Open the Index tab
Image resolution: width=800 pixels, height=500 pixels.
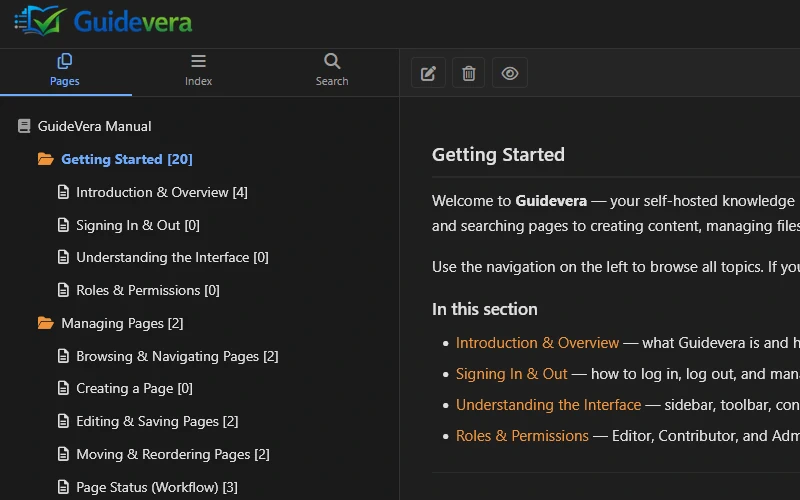pos(198,70)
